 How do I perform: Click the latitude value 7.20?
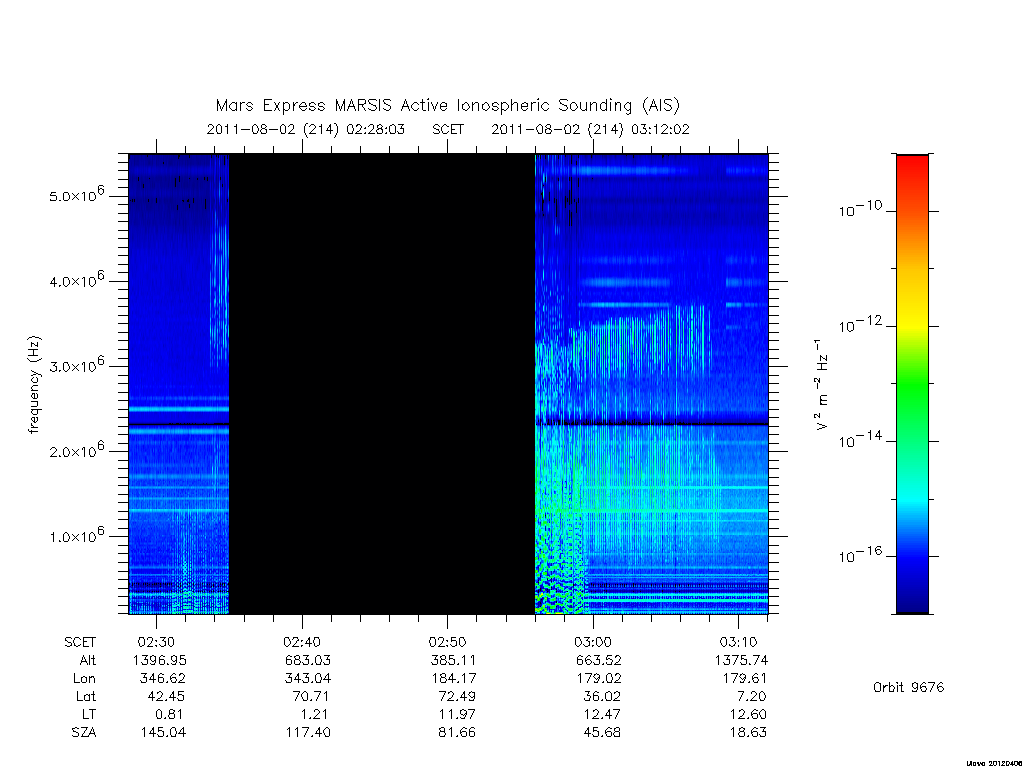(x=751, y=697)
